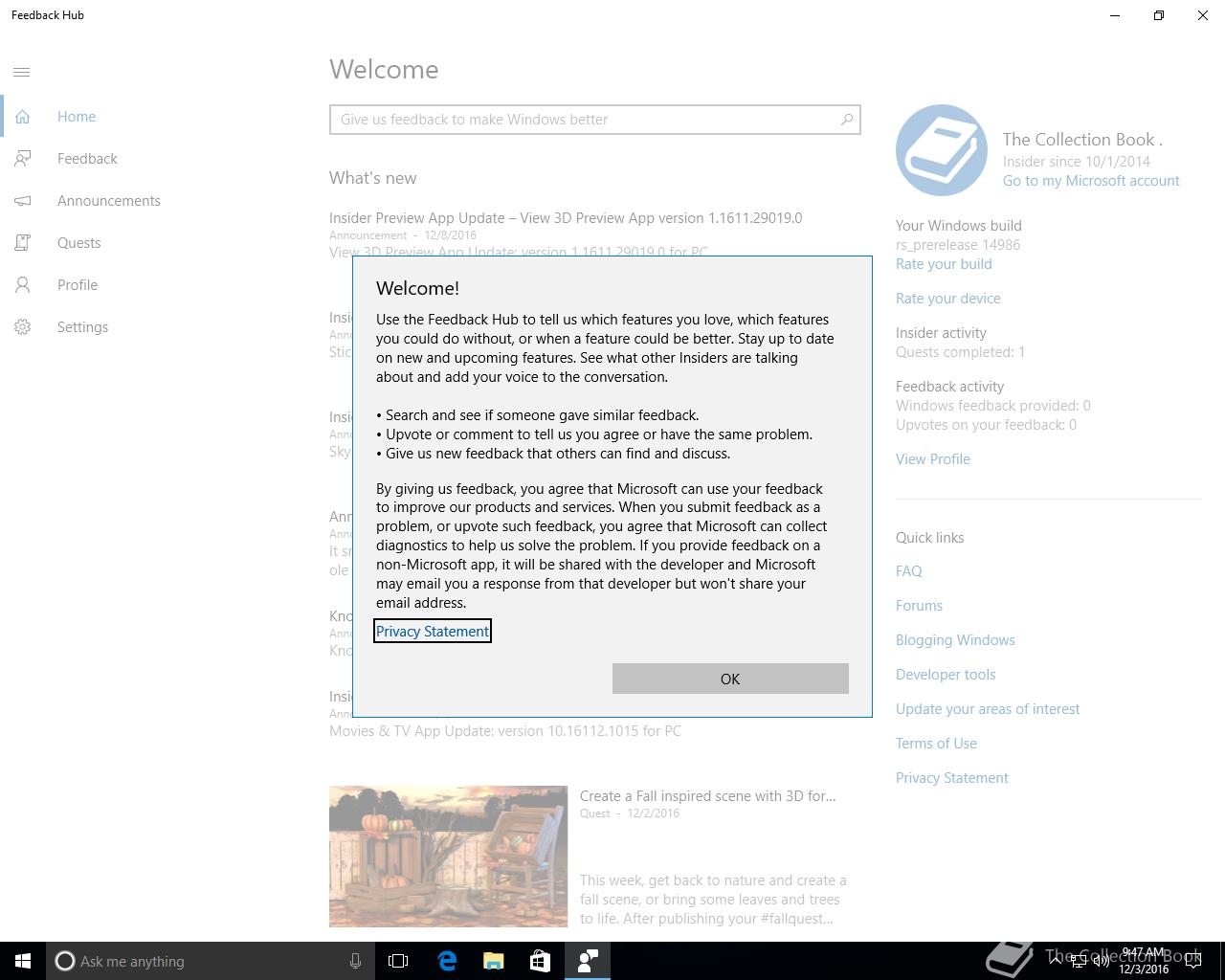Open the FAQ quick link
This screenshot has width=1225, height=980.
click(x=909, y=571)
